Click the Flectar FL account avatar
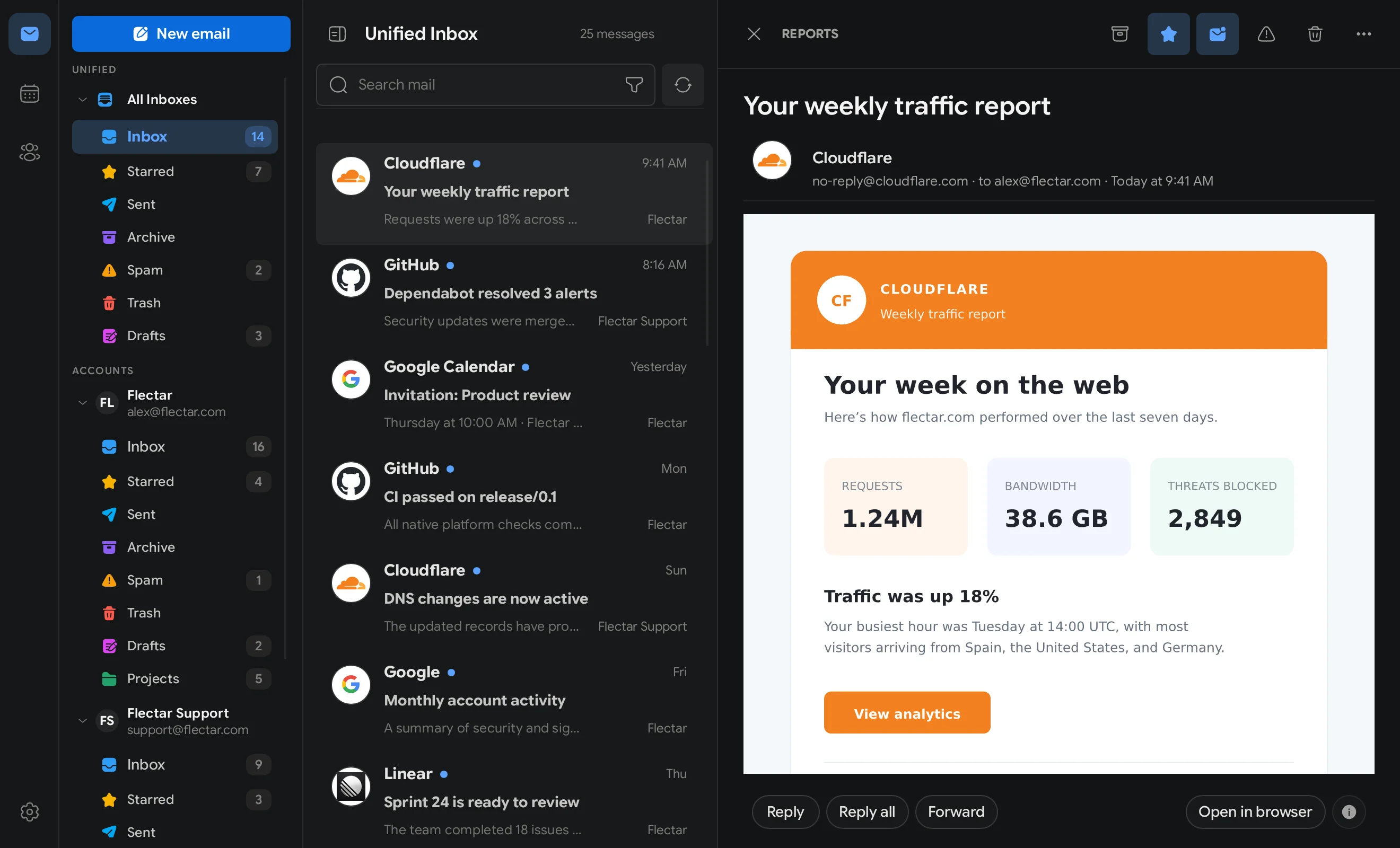The image size is (1400, 848). pyautogui.click(x=107, y=403)
